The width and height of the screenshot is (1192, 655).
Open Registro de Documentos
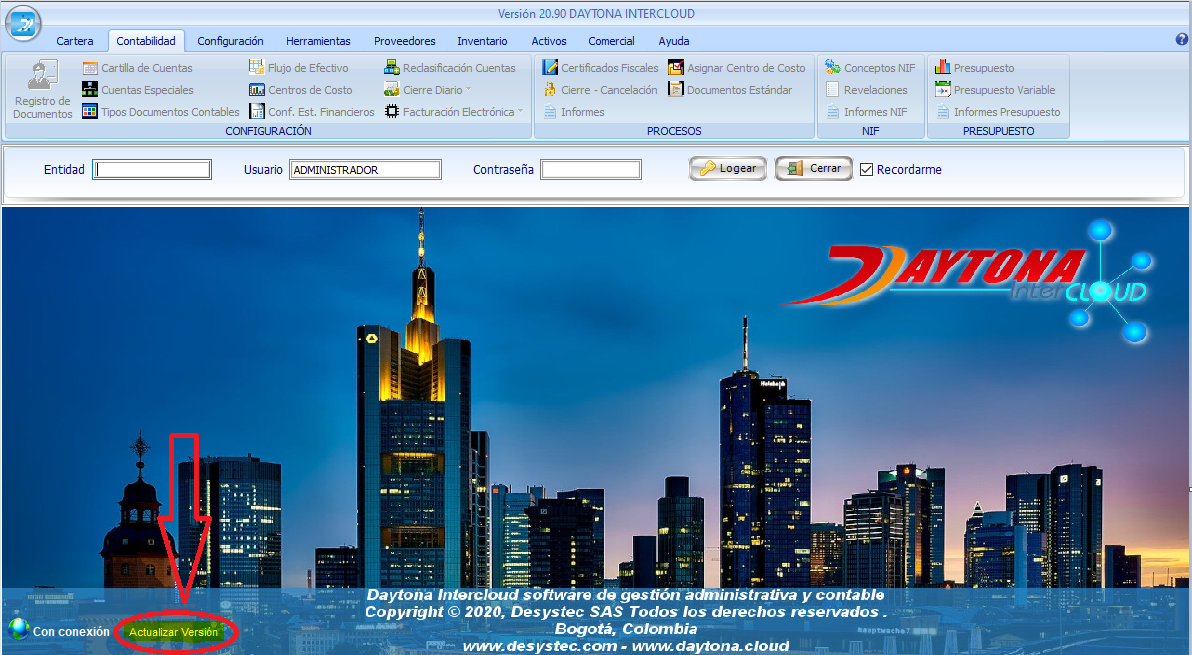(43, 90)
